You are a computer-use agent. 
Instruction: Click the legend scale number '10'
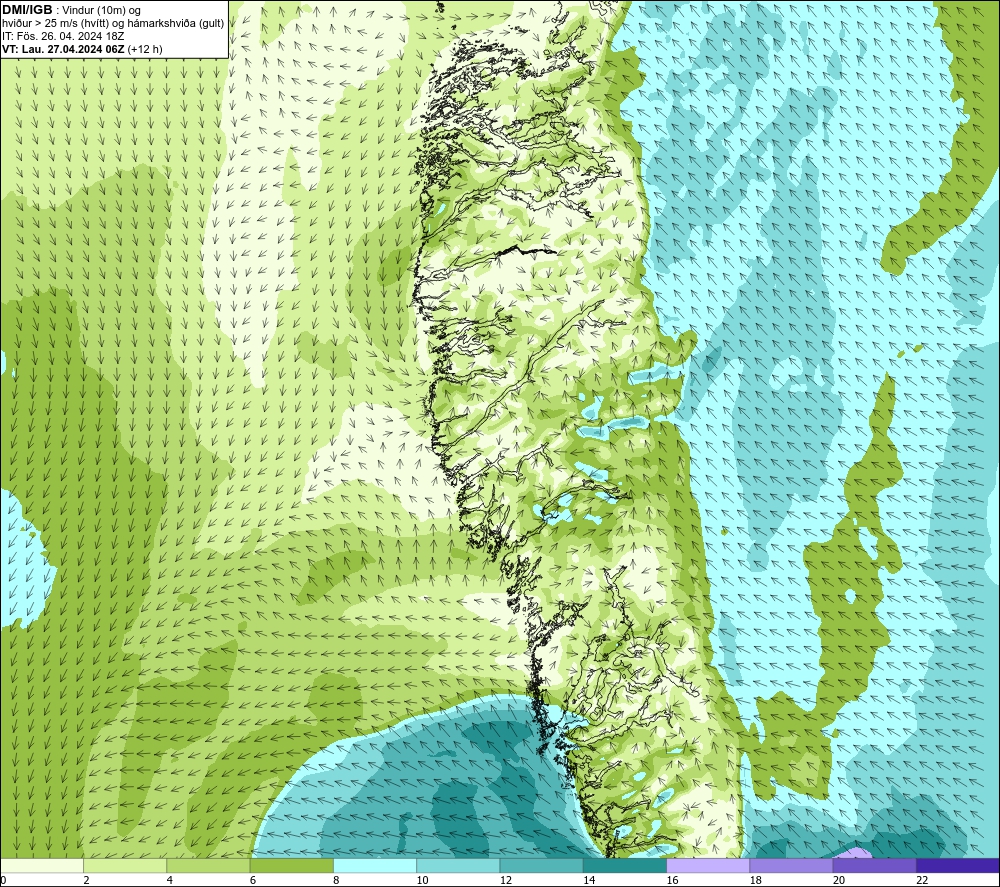click(422, 880)
